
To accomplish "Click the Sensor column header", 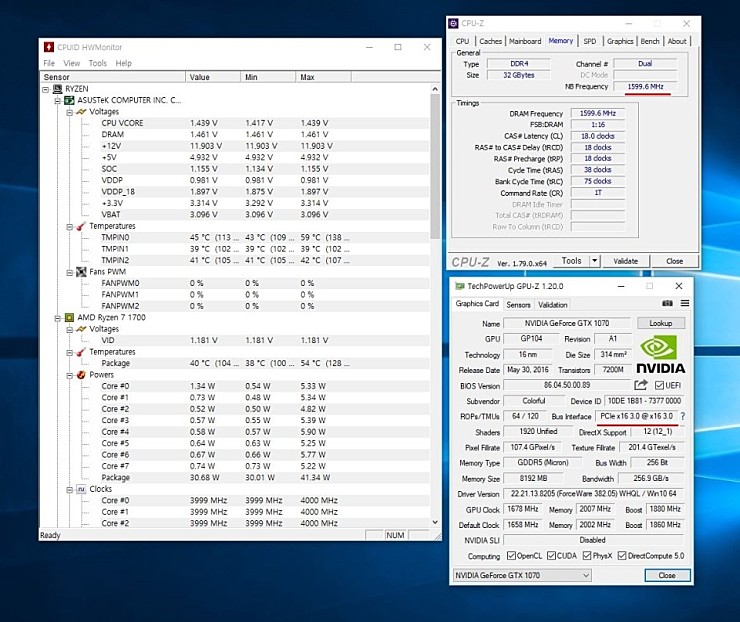I will (113, 77).
